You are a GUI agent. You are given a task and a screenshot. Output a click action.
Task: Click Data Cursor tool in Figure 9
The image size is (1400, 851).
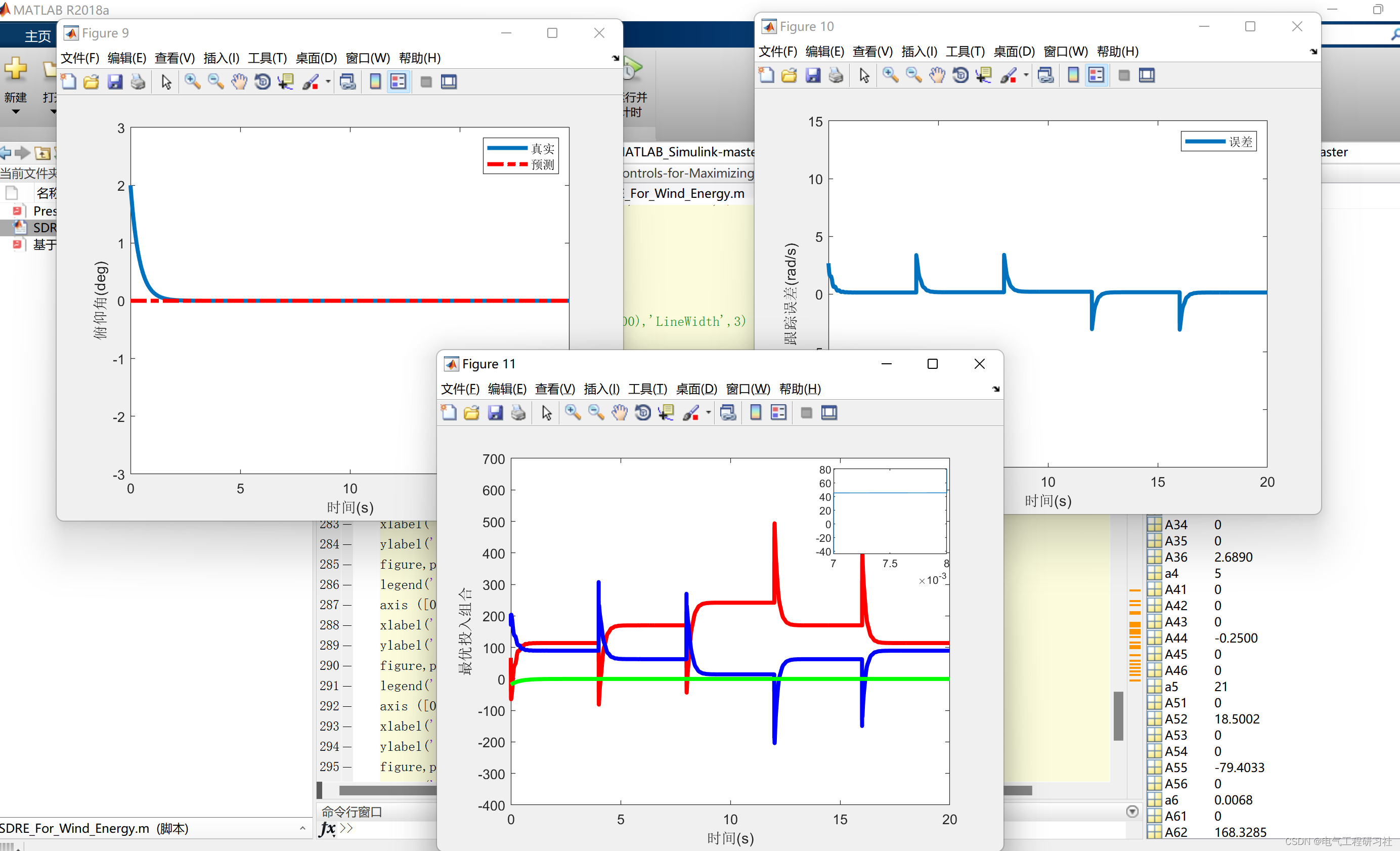tap(285, 82)
